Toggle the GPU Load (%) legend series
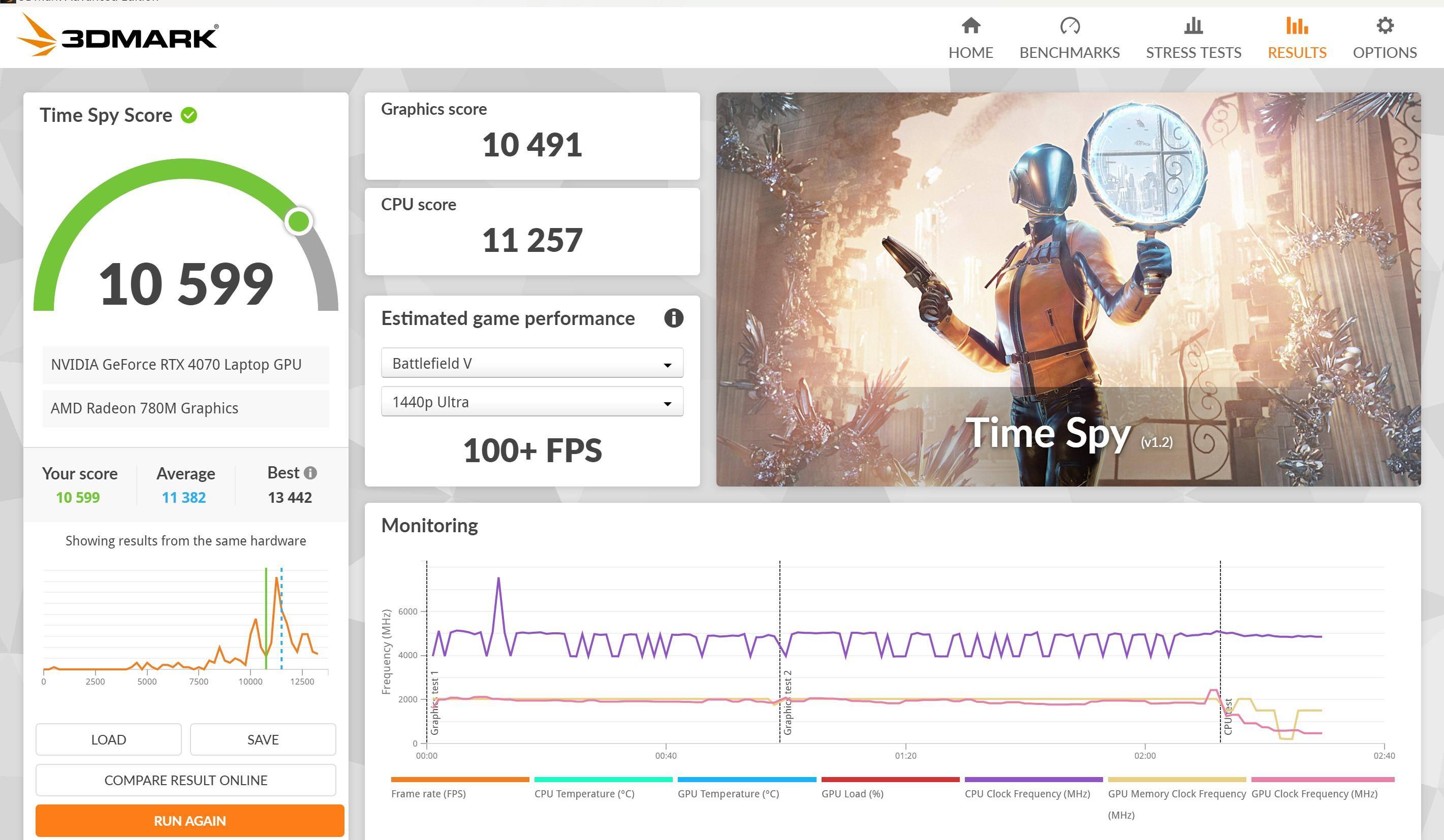The height and width of the screenshot is (840, 1444). (x=852, y=794)
